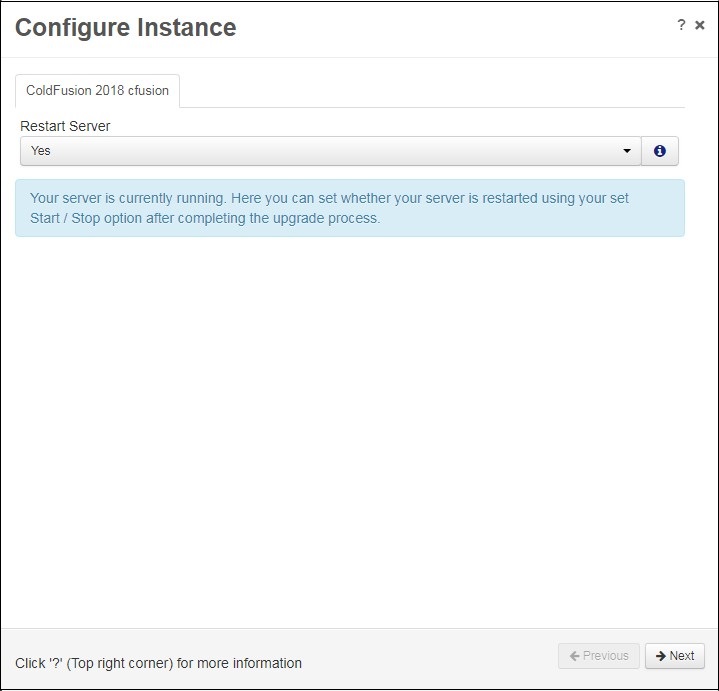This screenshot has width=719, height=691.
Task: Select the 'Yes' value text in combo box
Action: pyautogui.click(x=41, y=151)
